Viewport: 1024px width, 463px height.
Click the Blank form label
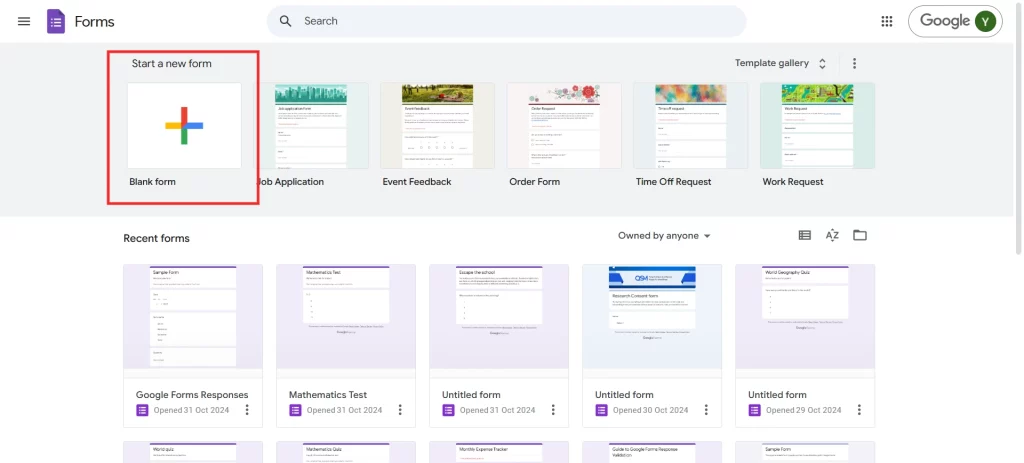152,182
